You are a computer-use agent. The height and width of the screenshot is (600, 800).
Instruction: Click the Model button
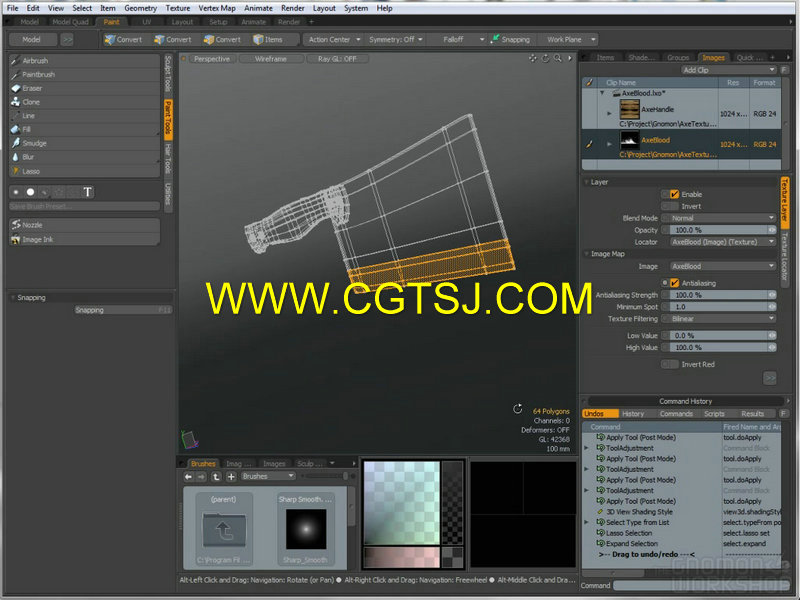[31, 39]
